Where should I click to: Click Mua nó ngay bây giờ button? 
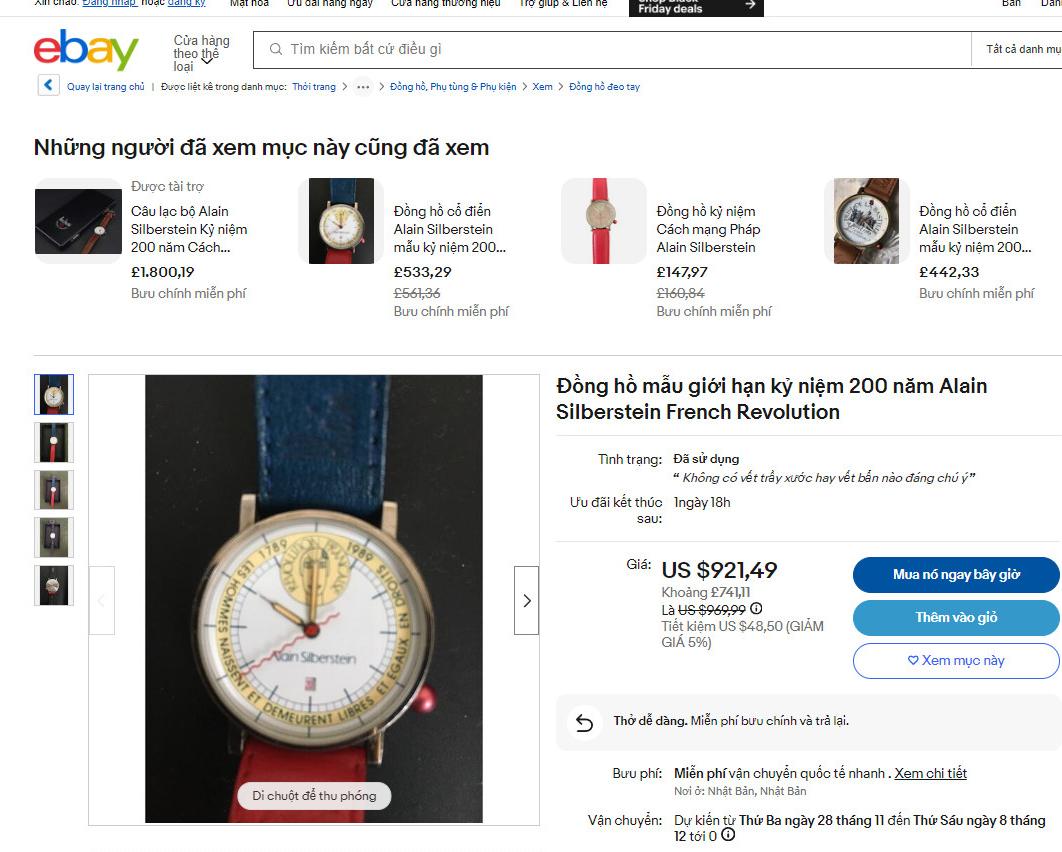click(956, 574)
